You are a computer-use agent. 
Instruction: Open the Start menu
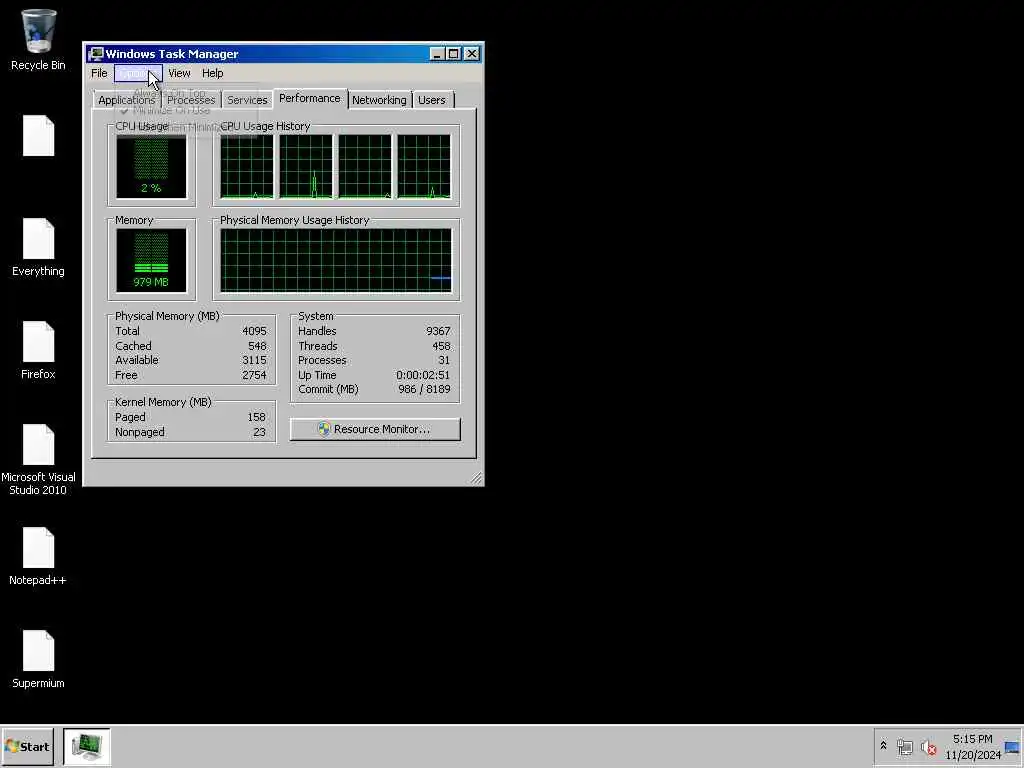click(27, 746)
